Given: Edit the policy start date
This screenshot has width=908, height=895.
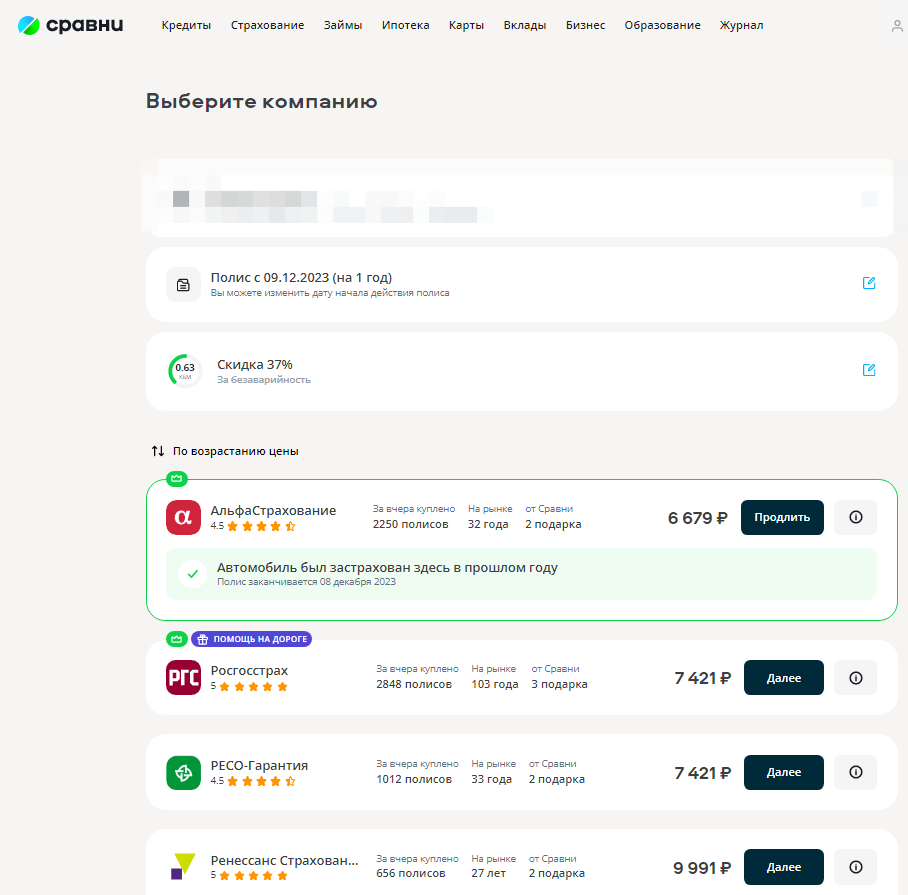Looking at the screenshot, I should (x=869, y=283).
